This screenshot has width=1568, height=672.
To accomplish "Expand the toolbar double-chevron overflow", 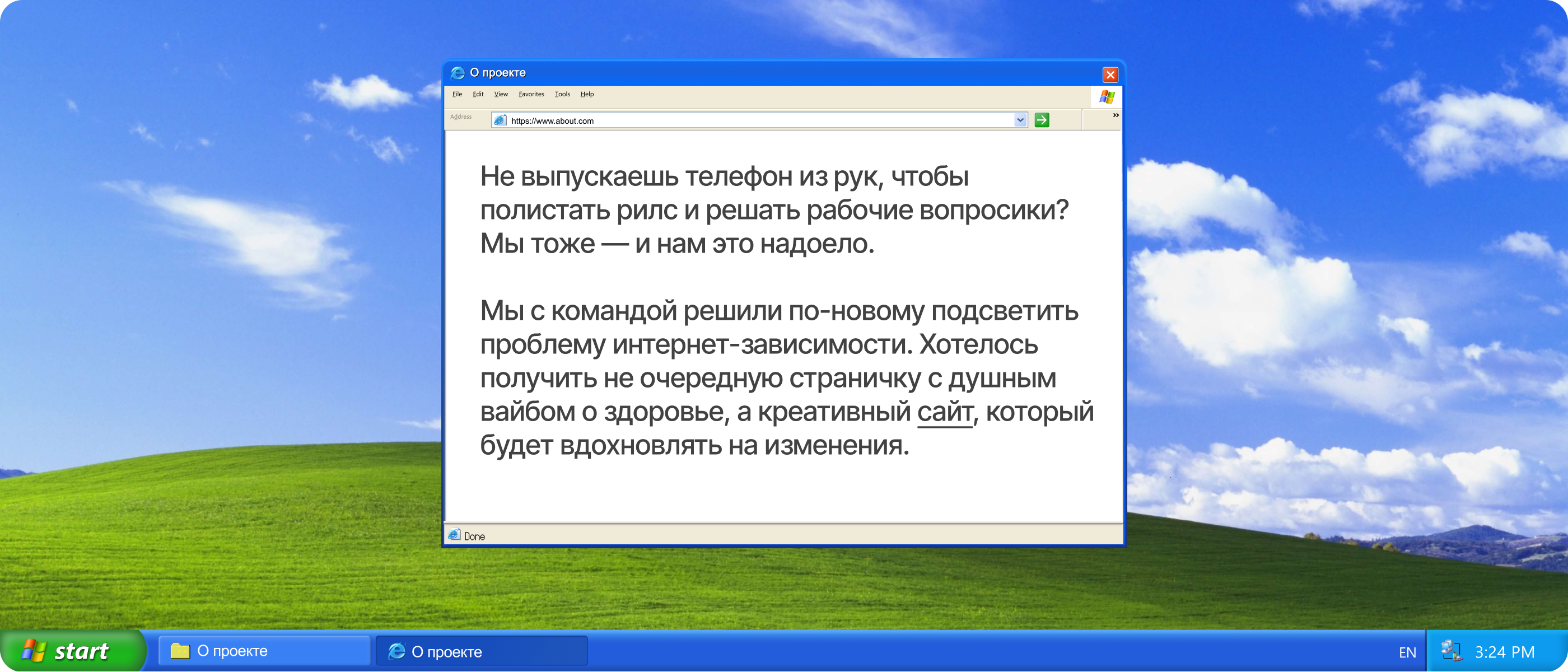I will click(1115, 115).
